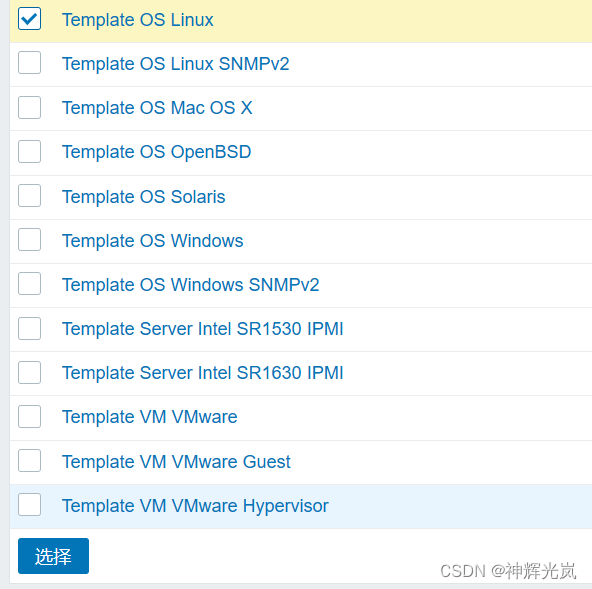Screen dimensions: 592x589
Task: Check the Template OS Linux SNMPv2 checkbox
Action: (29, 63)
